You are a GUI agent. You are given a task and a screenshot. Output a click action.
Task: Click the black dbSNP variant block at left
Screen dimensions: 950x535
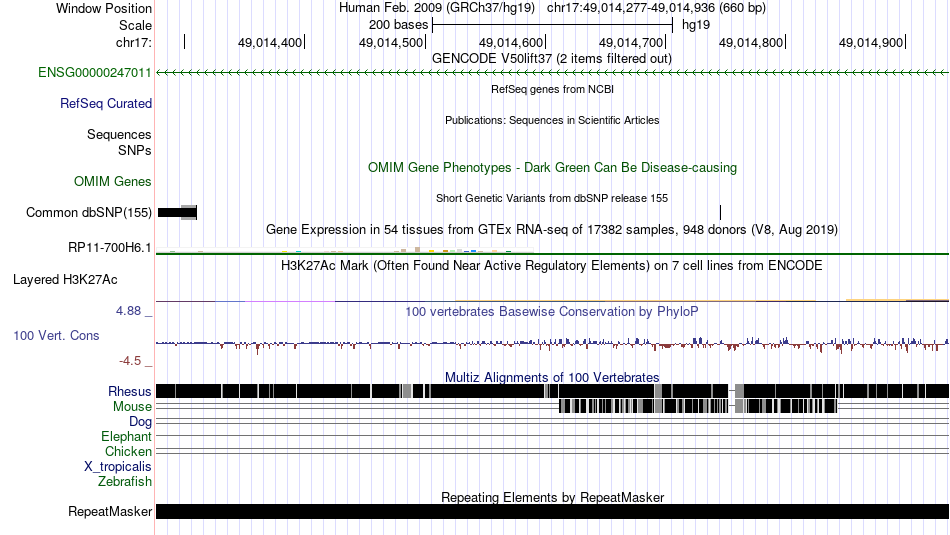[177, 213]
